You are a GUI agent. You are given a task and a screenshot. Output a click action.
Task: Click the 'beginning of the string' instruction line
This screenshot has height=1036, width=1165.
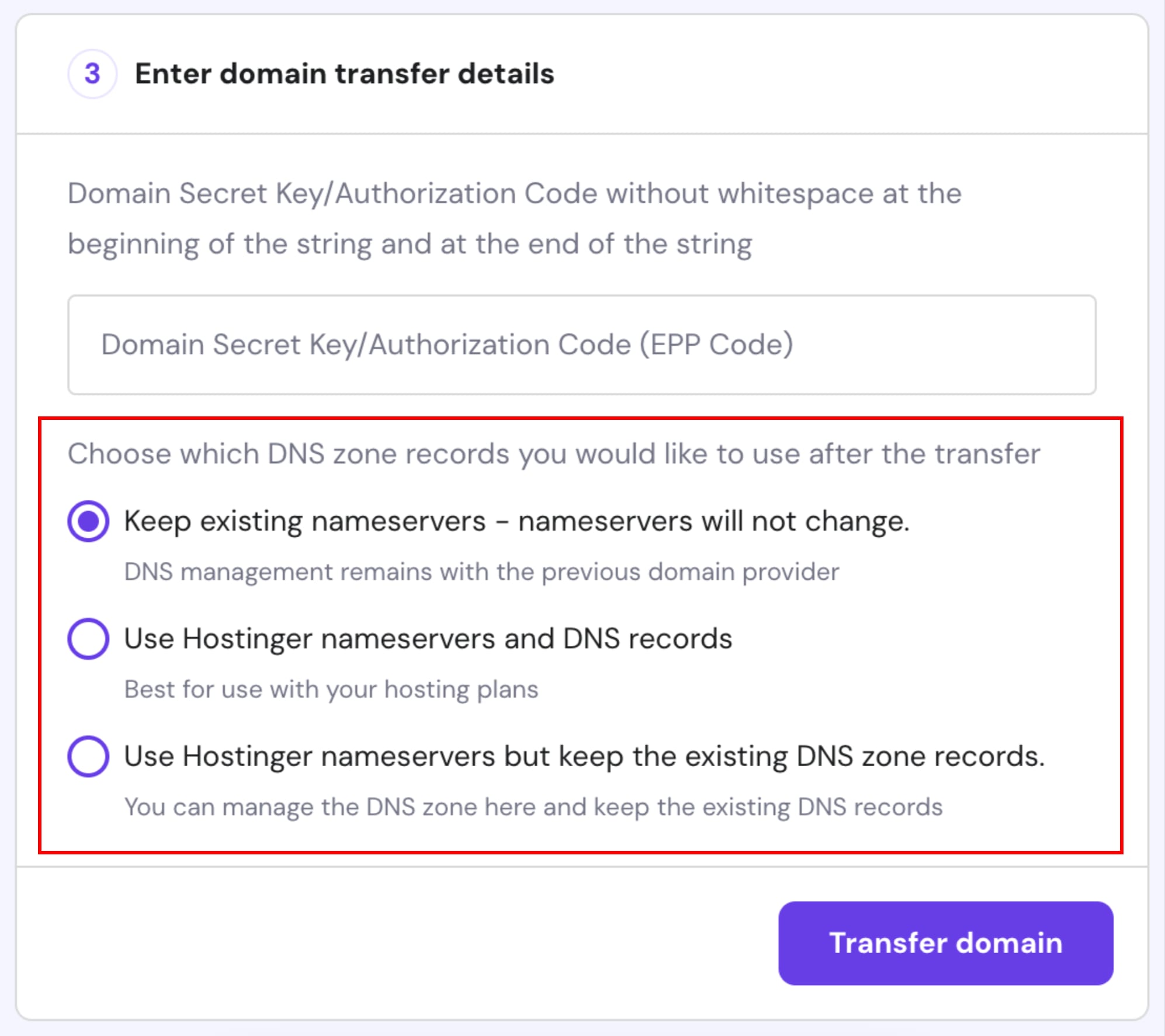click(410, 244)
